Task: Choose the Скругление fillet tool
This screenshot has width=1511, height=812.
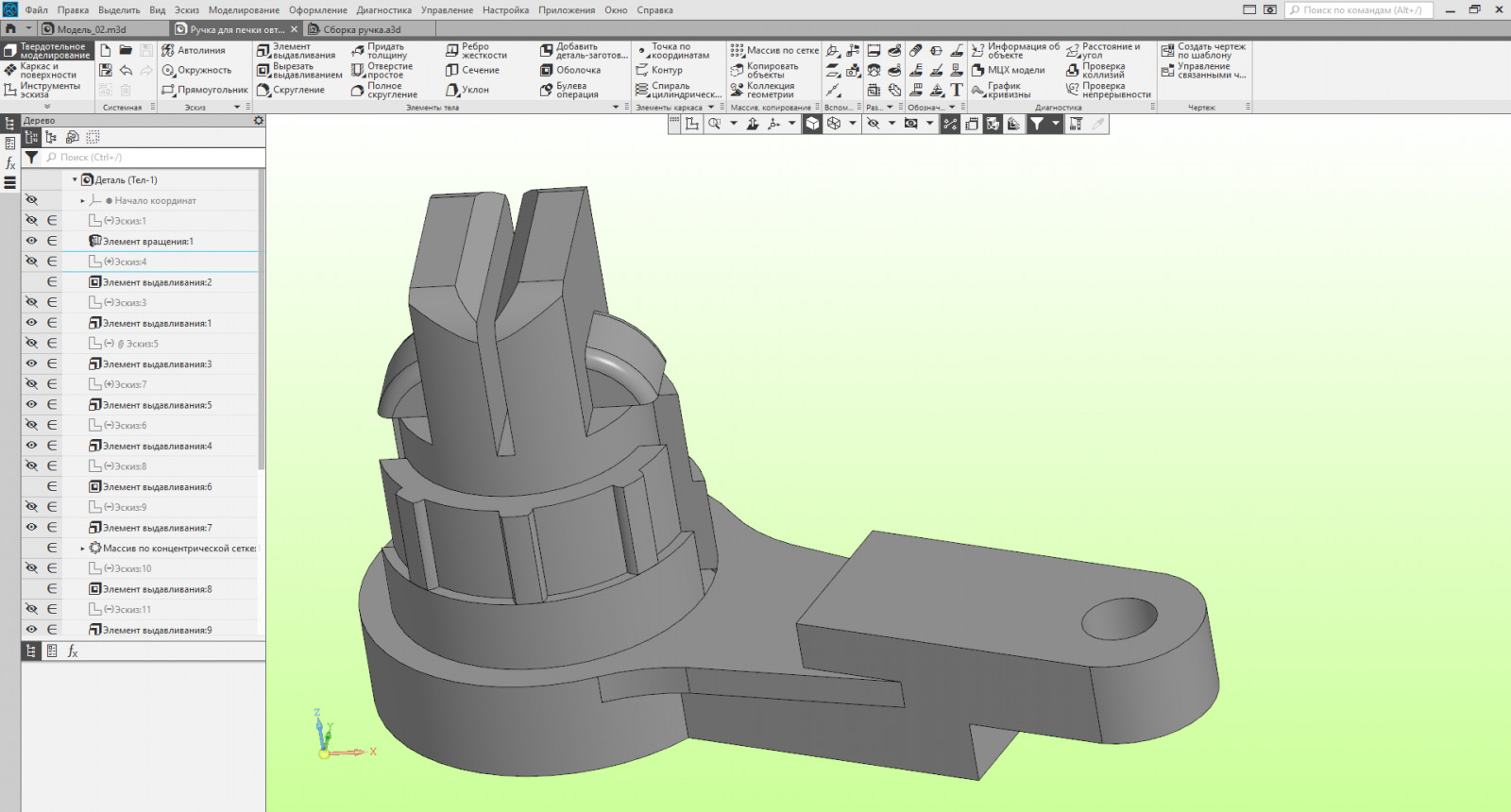Action: coord(291,90)
